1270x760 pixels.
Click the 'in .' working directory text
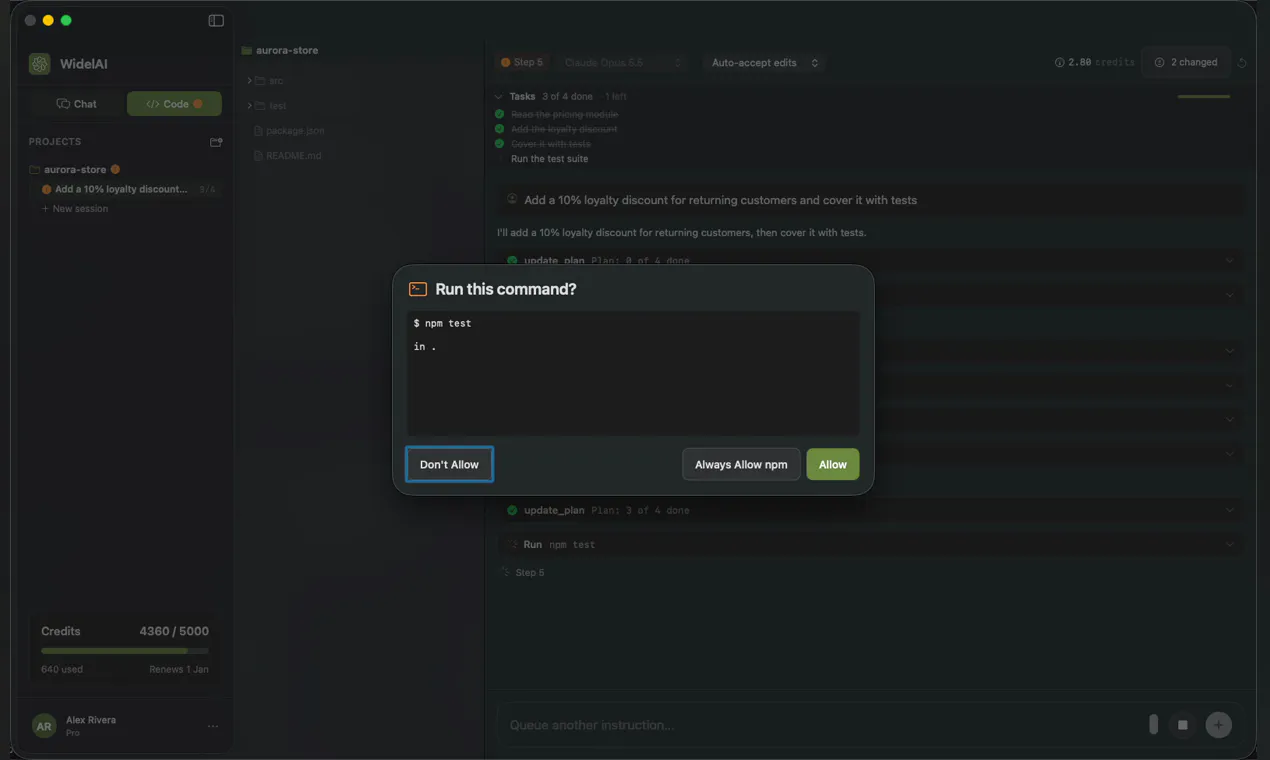(425, 346)
